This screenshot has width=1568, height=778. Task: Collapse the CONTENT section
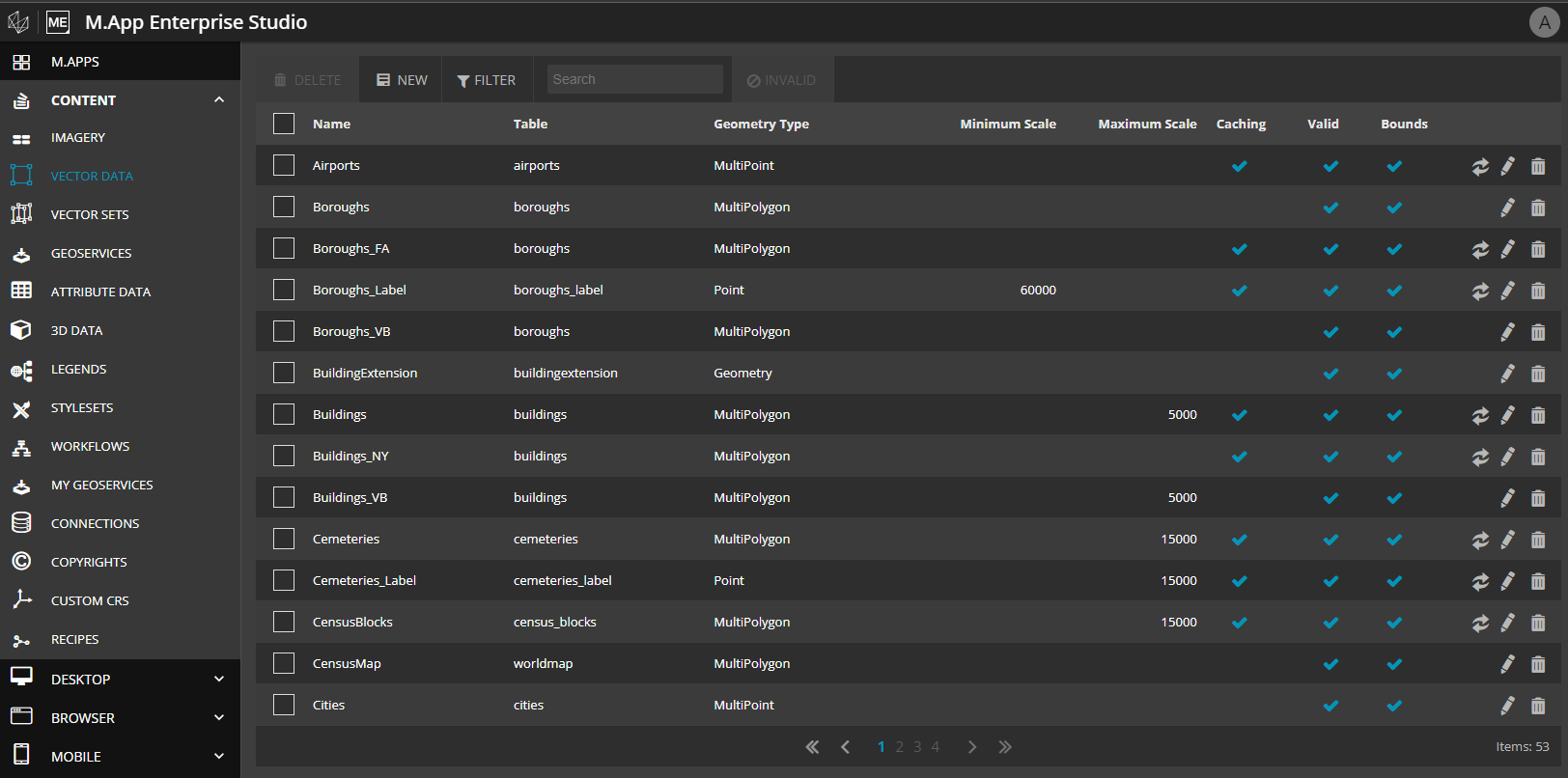click(219, 100)
